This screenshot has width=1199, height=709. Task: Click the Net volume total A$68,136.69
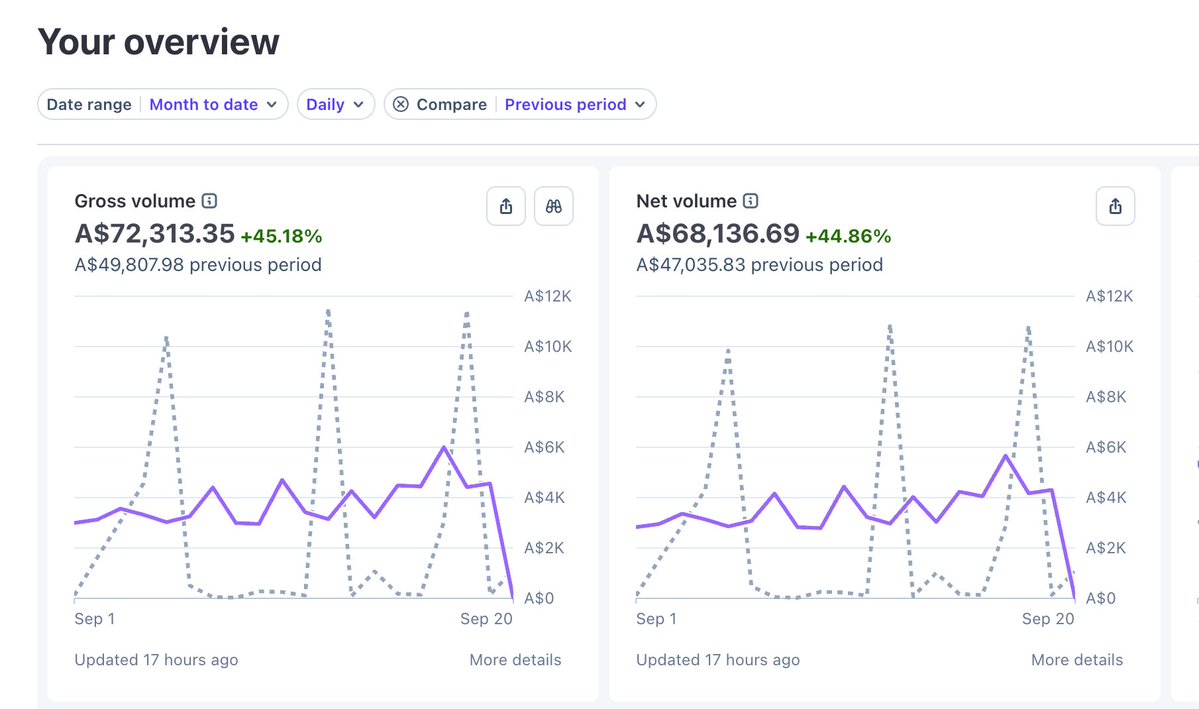click(x=718, y=233)
